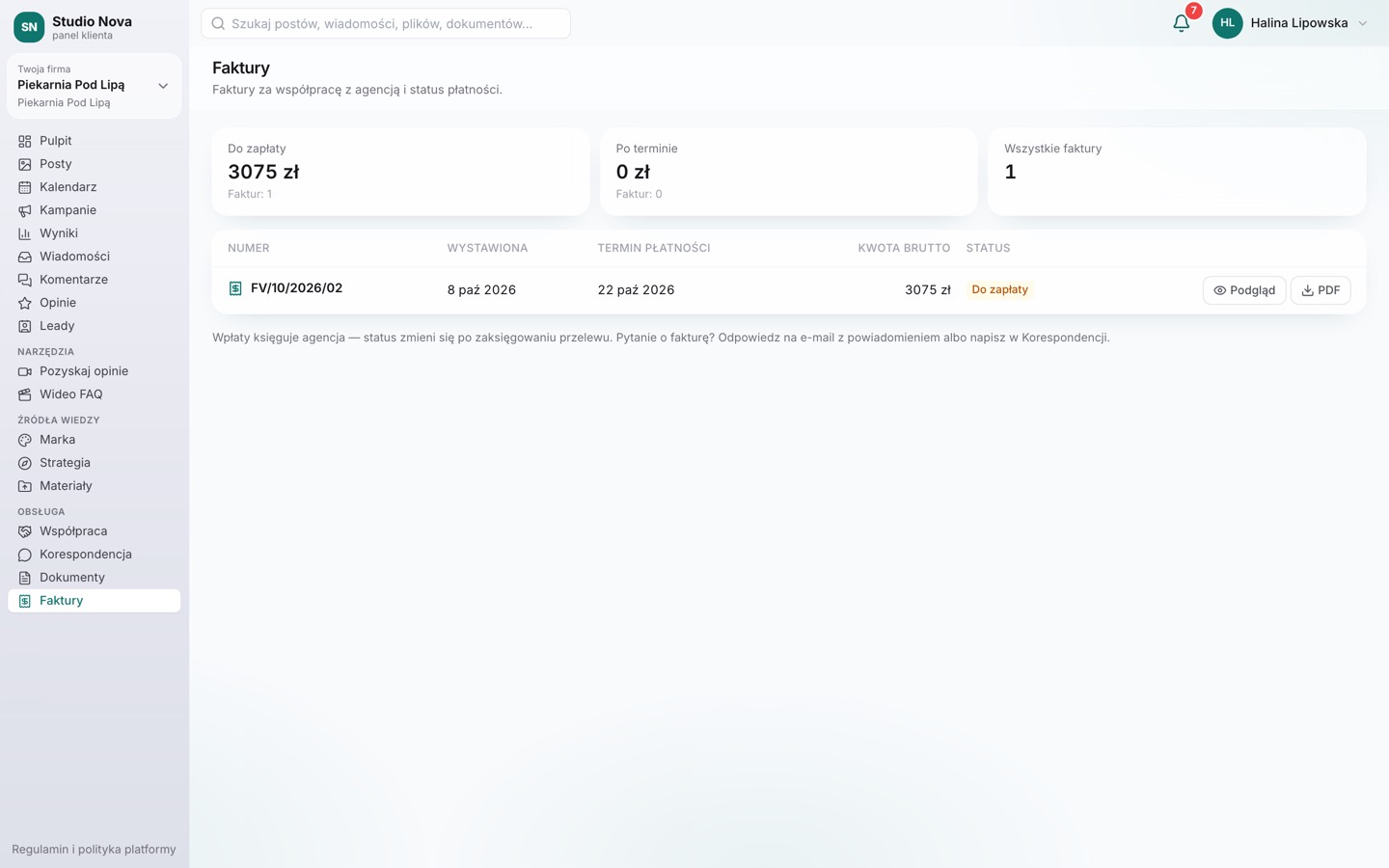Screen dimensions: 1389x868
Task: Click the issue date 8 paź 2026
Action: 481,290
